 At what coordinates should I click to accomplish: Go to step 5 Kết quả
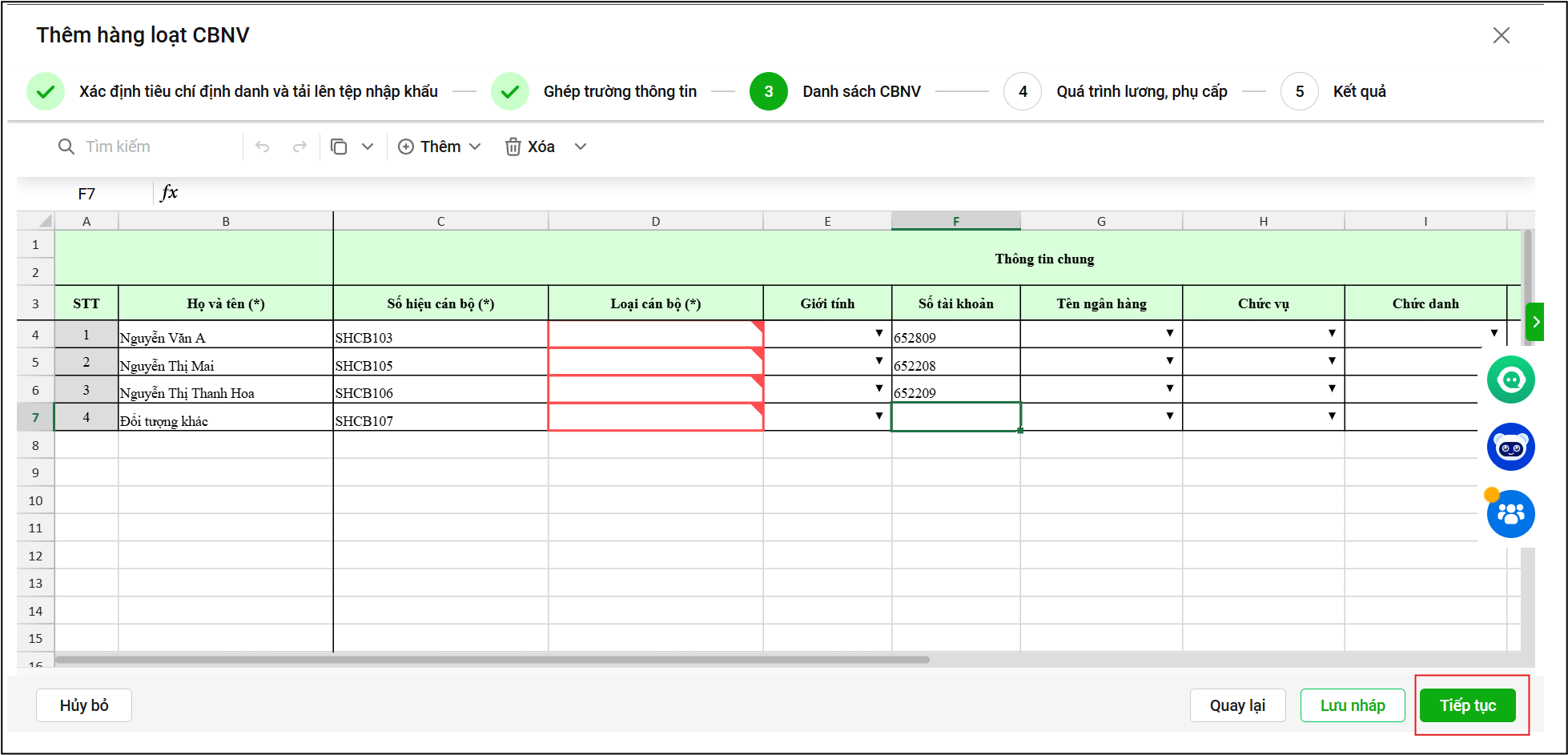[x=1299, y=91]
